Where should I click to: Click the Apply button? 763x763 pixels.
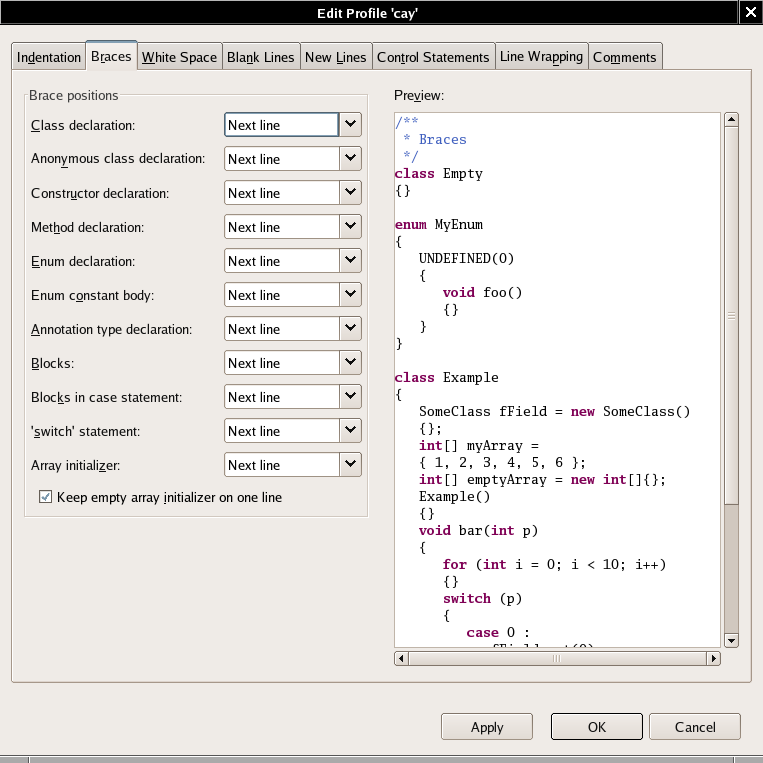487,727
